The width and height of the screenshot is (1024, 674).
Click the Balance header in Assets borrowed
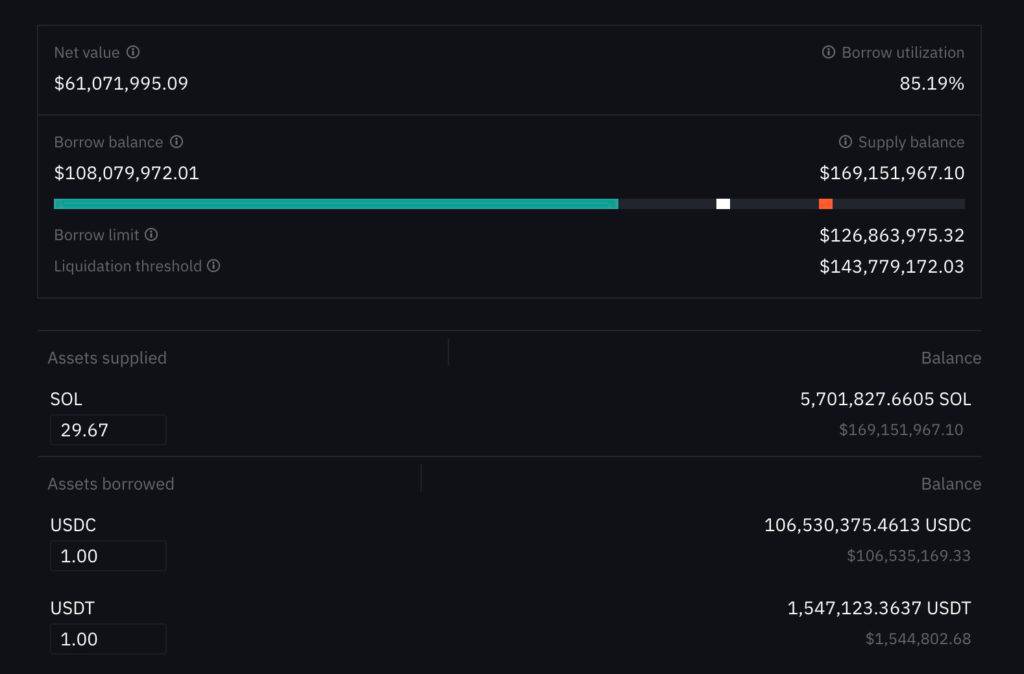point(951,484)
